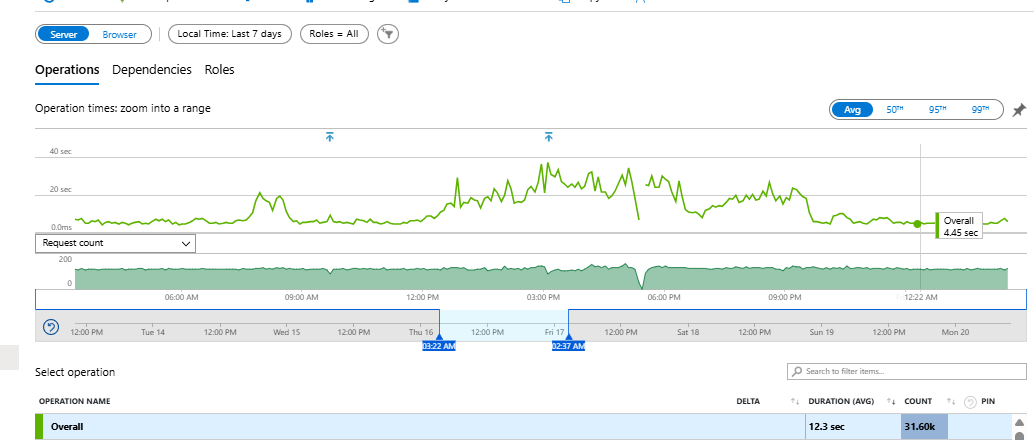Viewport: 1034px width, 440px height.
Task: Select the 99th percentile option
Action: click(980, 110)
